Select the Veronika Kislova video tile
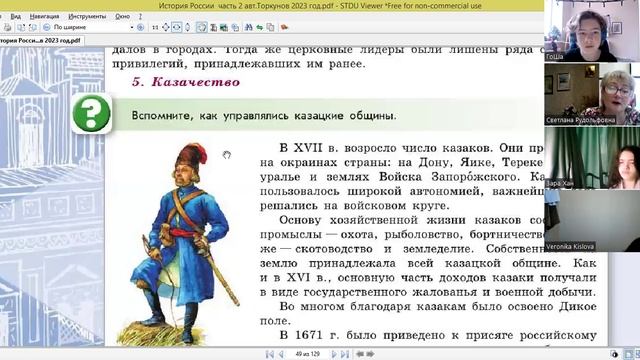Viewport: 640px width, 360px height. pos(592,220)
